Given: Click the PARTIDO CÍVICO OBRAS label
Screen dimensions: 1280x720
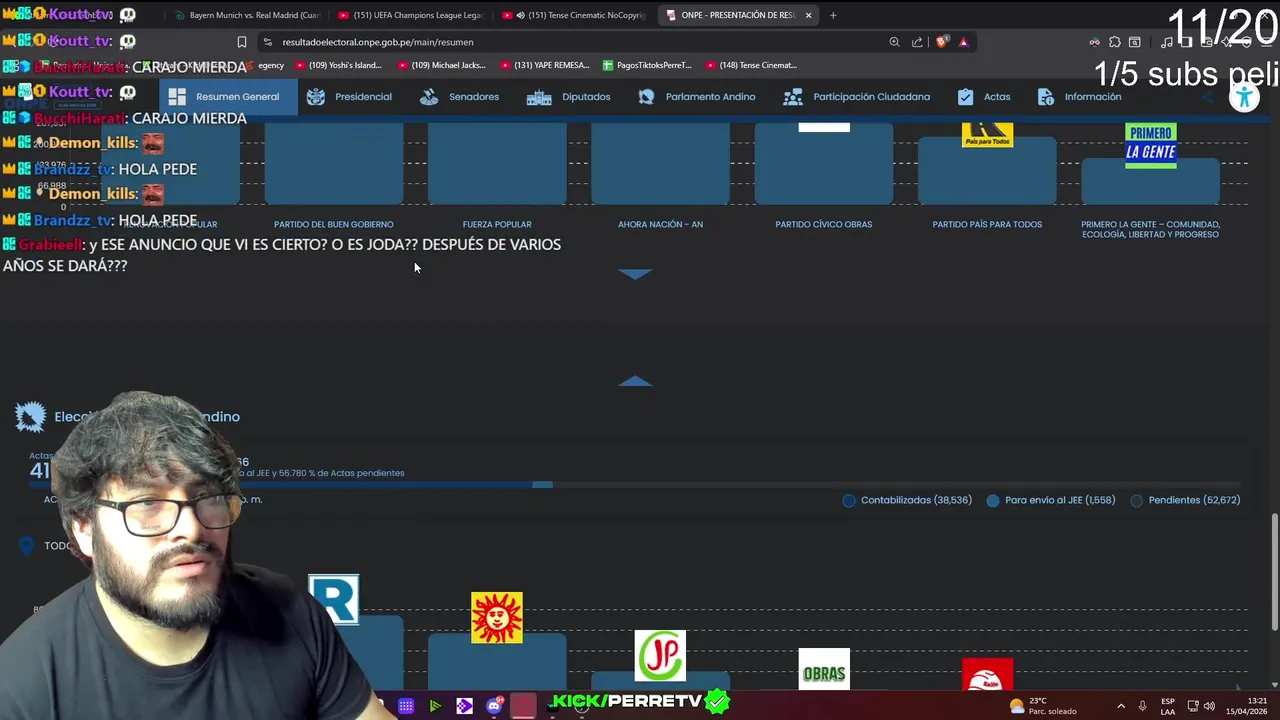Looking at the screenshot, I should 824,224.
